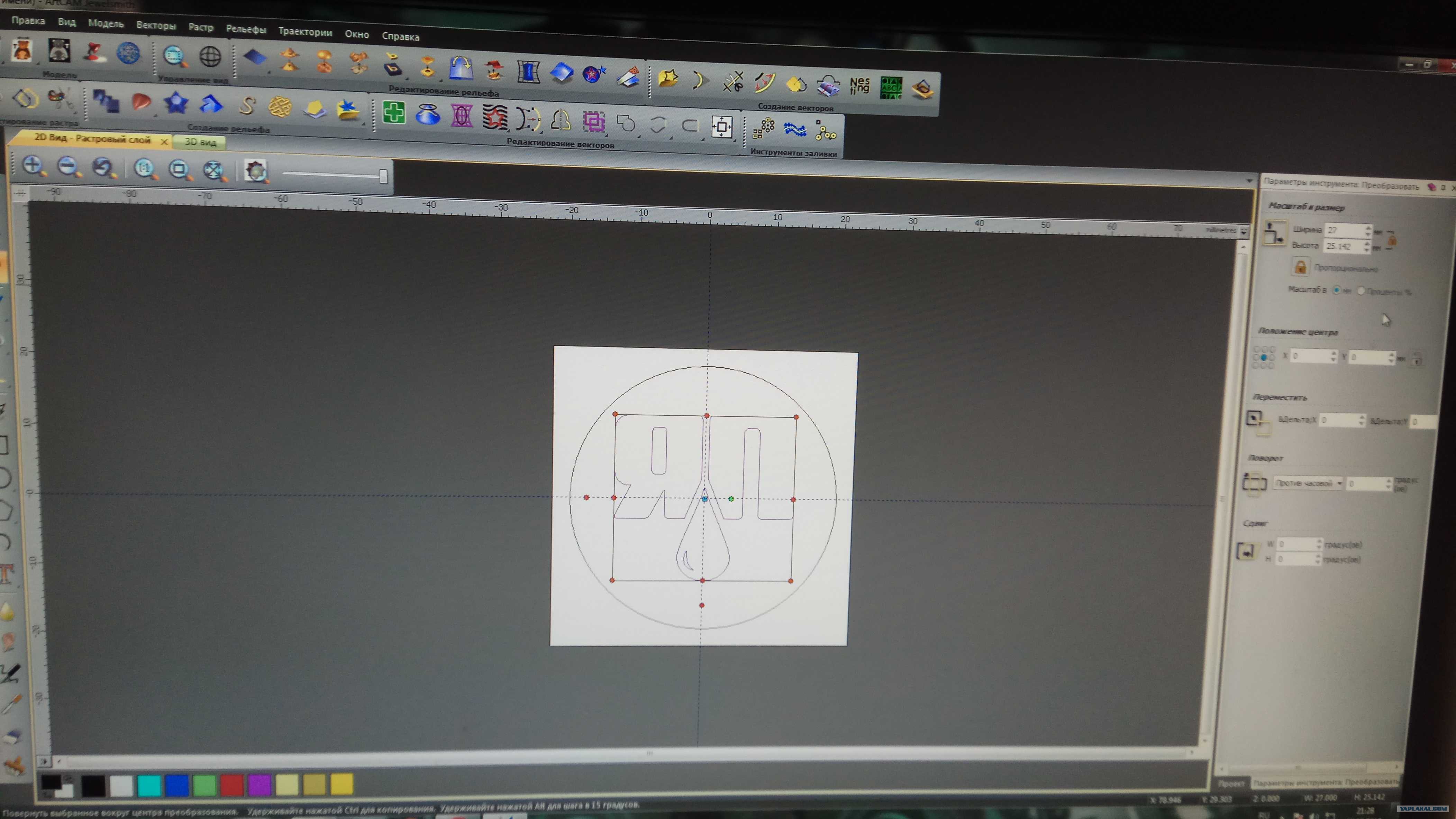Click the red desk lamp lighting icon
Screen dimensions: 1456x819
click(x=94, y=52)
